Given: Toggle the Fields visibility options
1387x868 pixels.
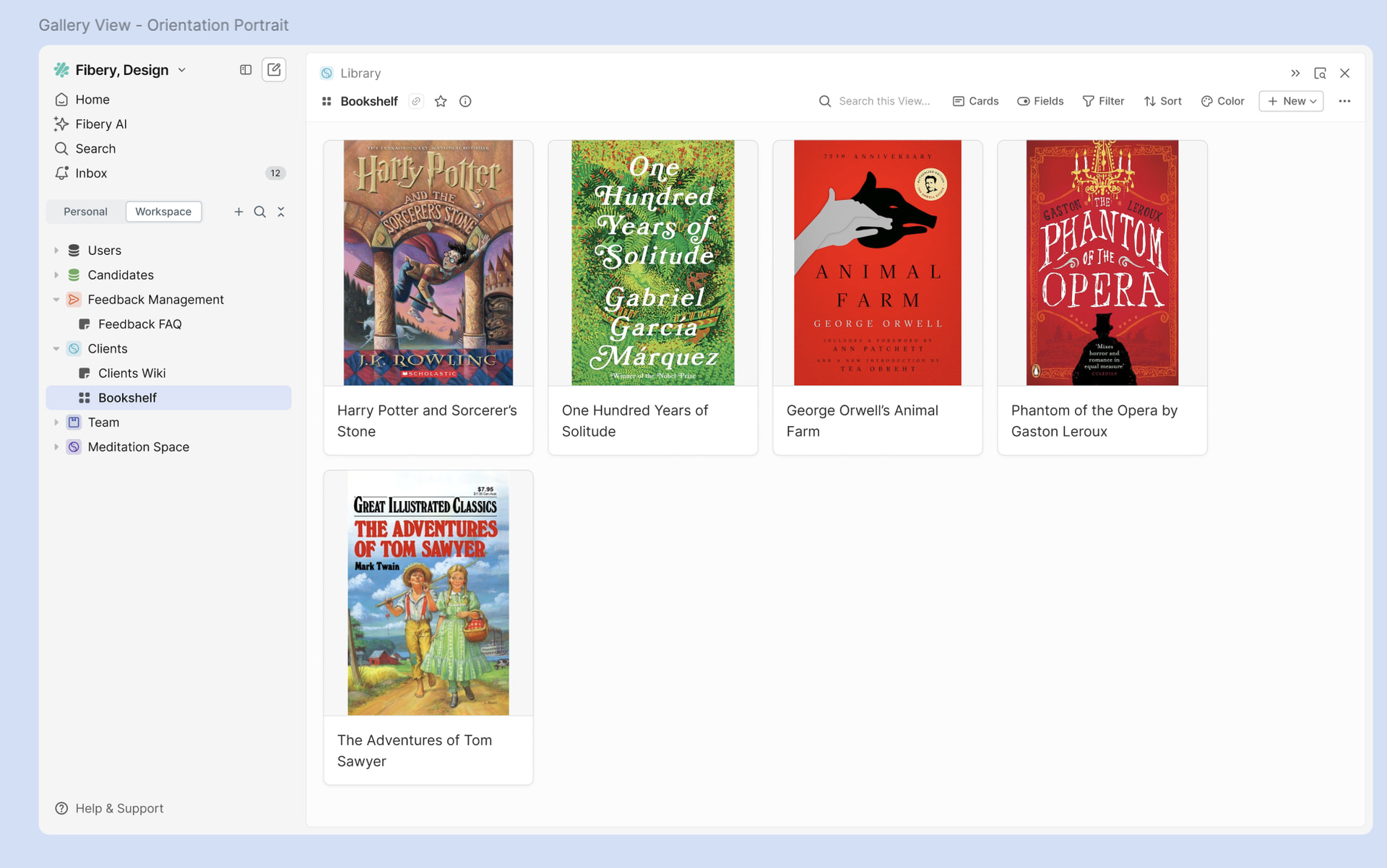Looking at the screenshot, I should pos(1040,101).
